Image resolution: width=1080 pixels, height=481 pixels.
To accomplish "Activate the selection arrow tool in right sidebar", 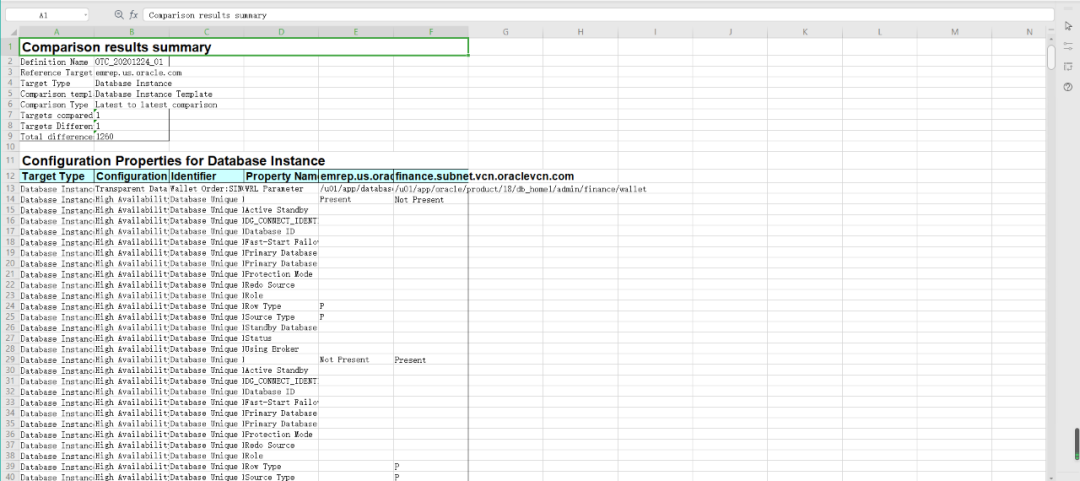I will pos(1067,26).
